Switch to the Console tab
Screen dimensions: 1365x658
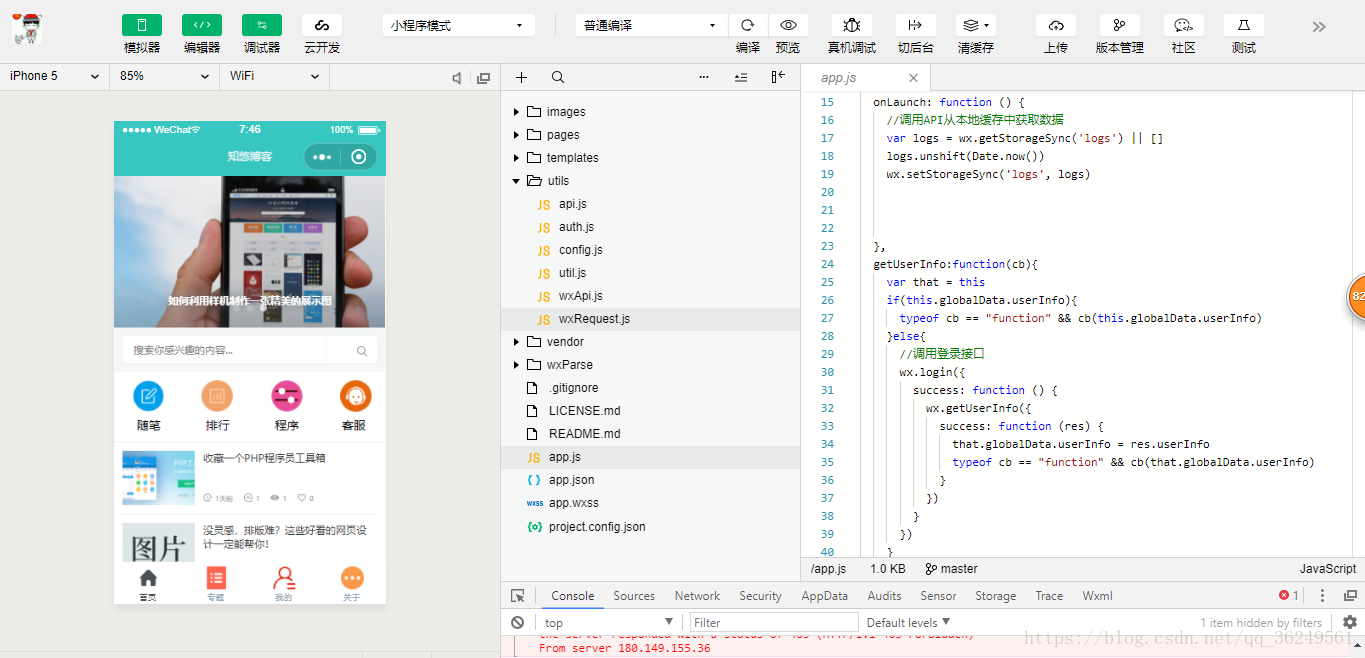[573, 596]
